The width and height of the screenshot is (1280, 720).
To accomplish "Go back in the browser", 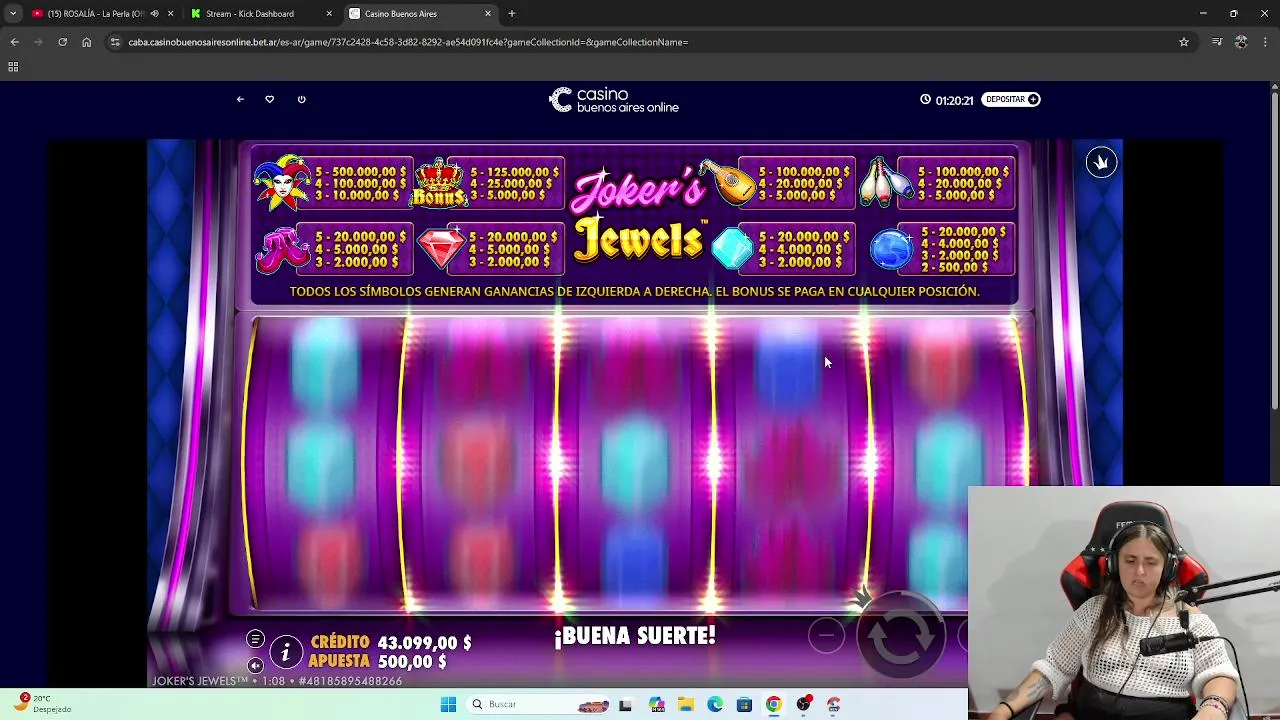I will pyautogui.click(x=14, y=42).
